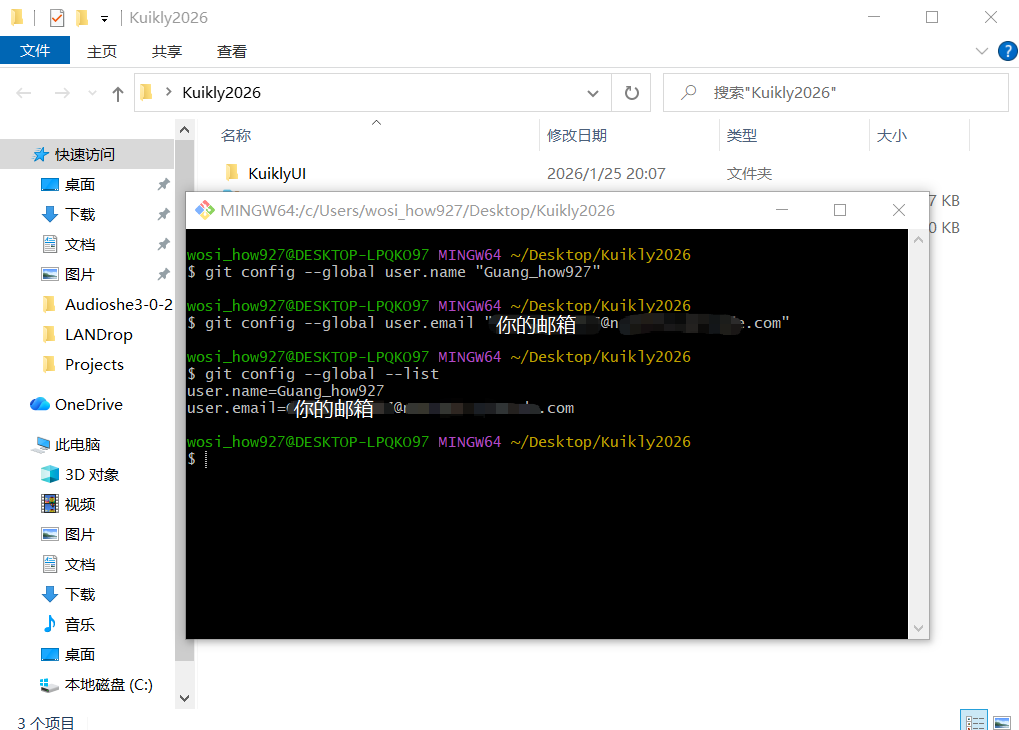
Task: Click the 3D 对象 cube icon
Action: (49, 474)
